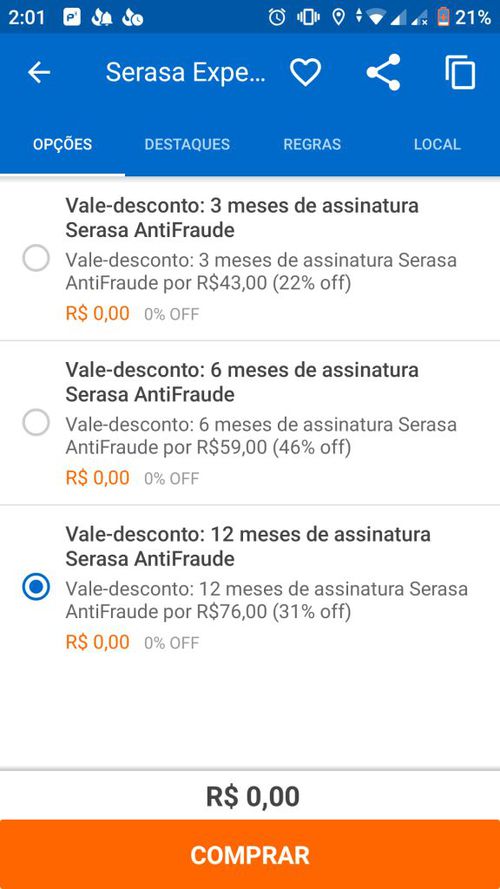Tap the 6 meses de assinatura heading
This screenshot has height=889, width=500.
(x=242, y=382)
